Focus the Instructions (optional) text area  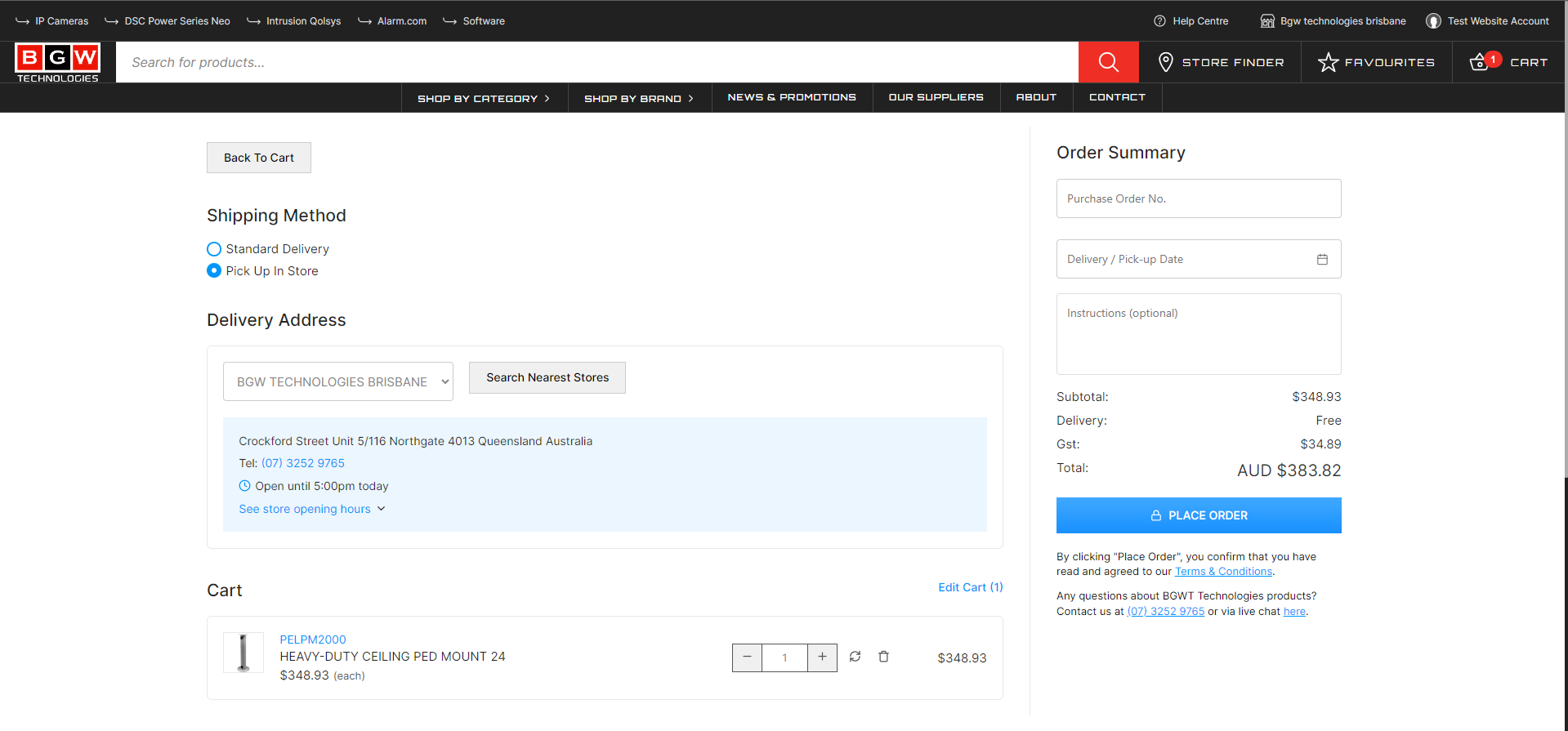(1199, 334)
